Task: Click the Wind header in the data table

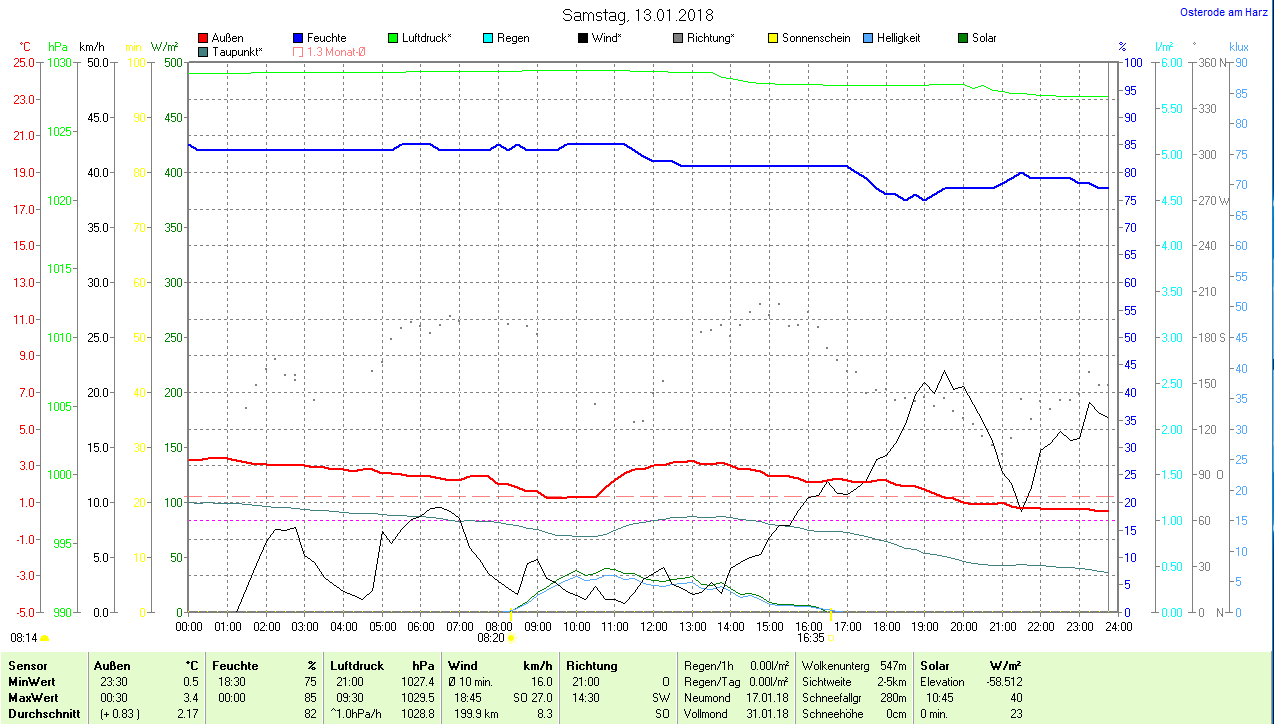Action: [462, 665]
